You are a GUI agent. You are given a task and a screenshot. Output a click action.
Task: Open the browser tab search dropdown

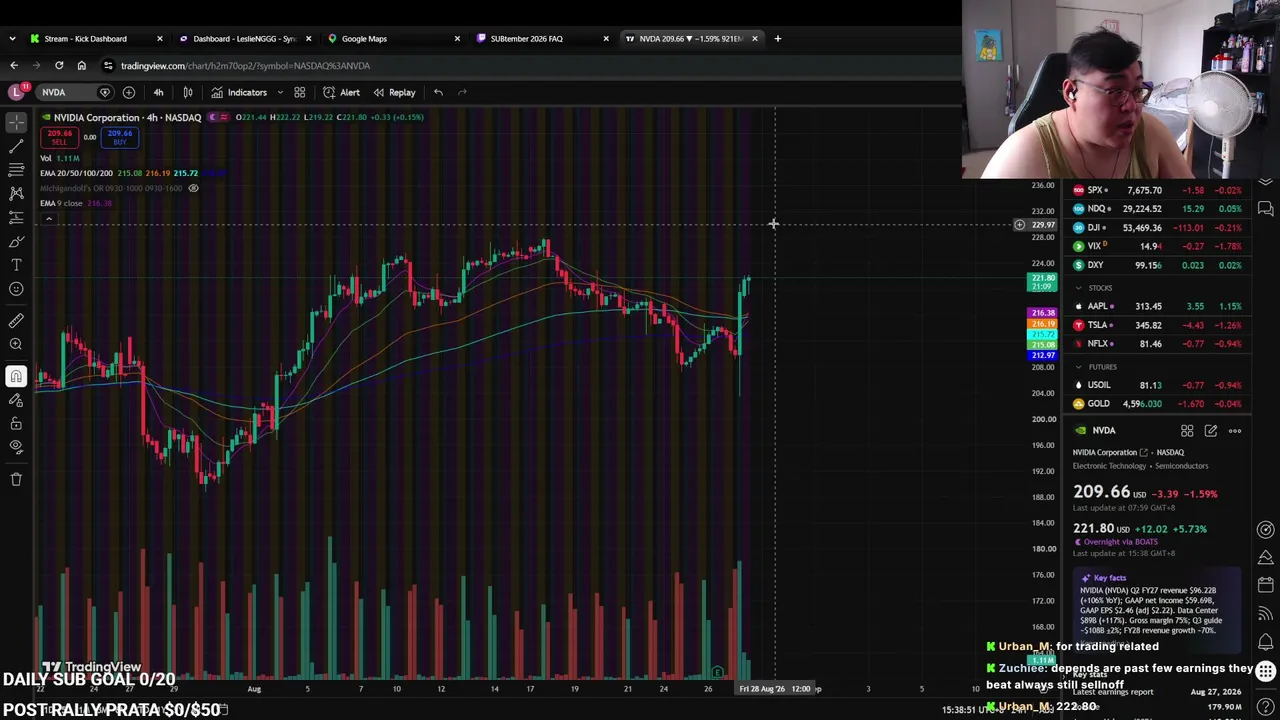pos(12,38)
